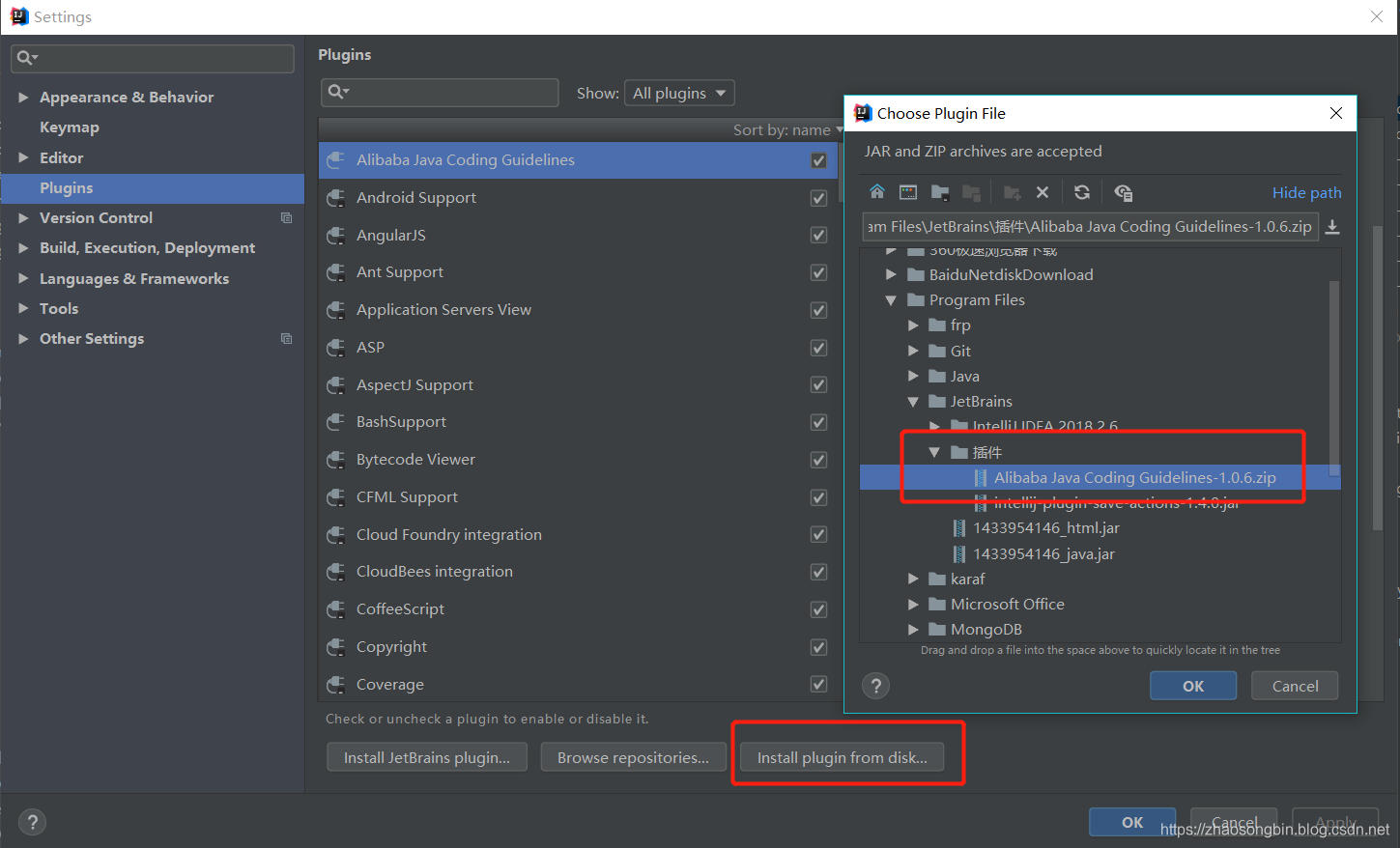Click the delete (X) toolbar icon
Viewport: 1400px width, 848px height.
point(1043,192)
